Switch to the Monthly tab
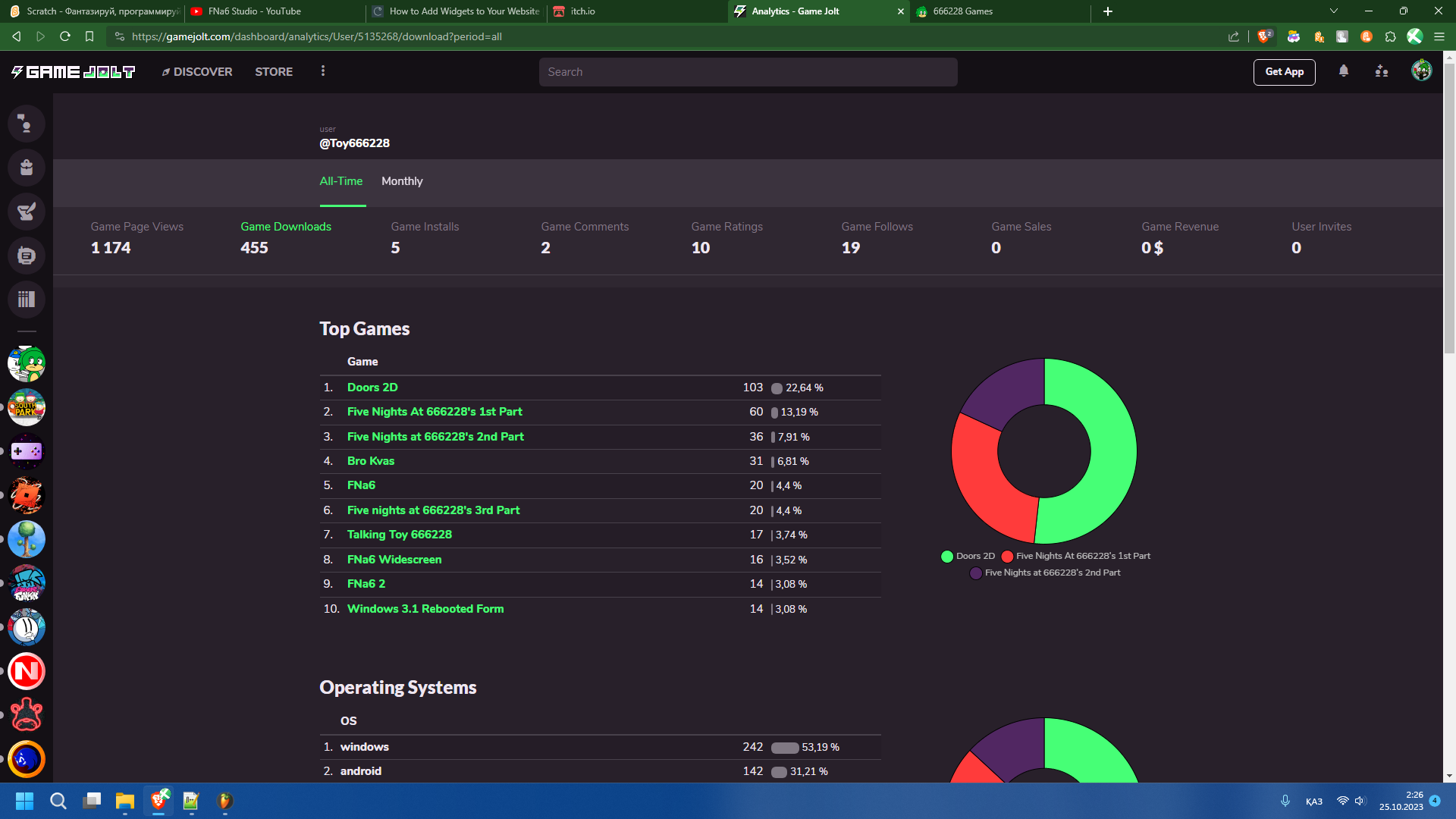This screenshot has height=819, width=1456. 402,181
